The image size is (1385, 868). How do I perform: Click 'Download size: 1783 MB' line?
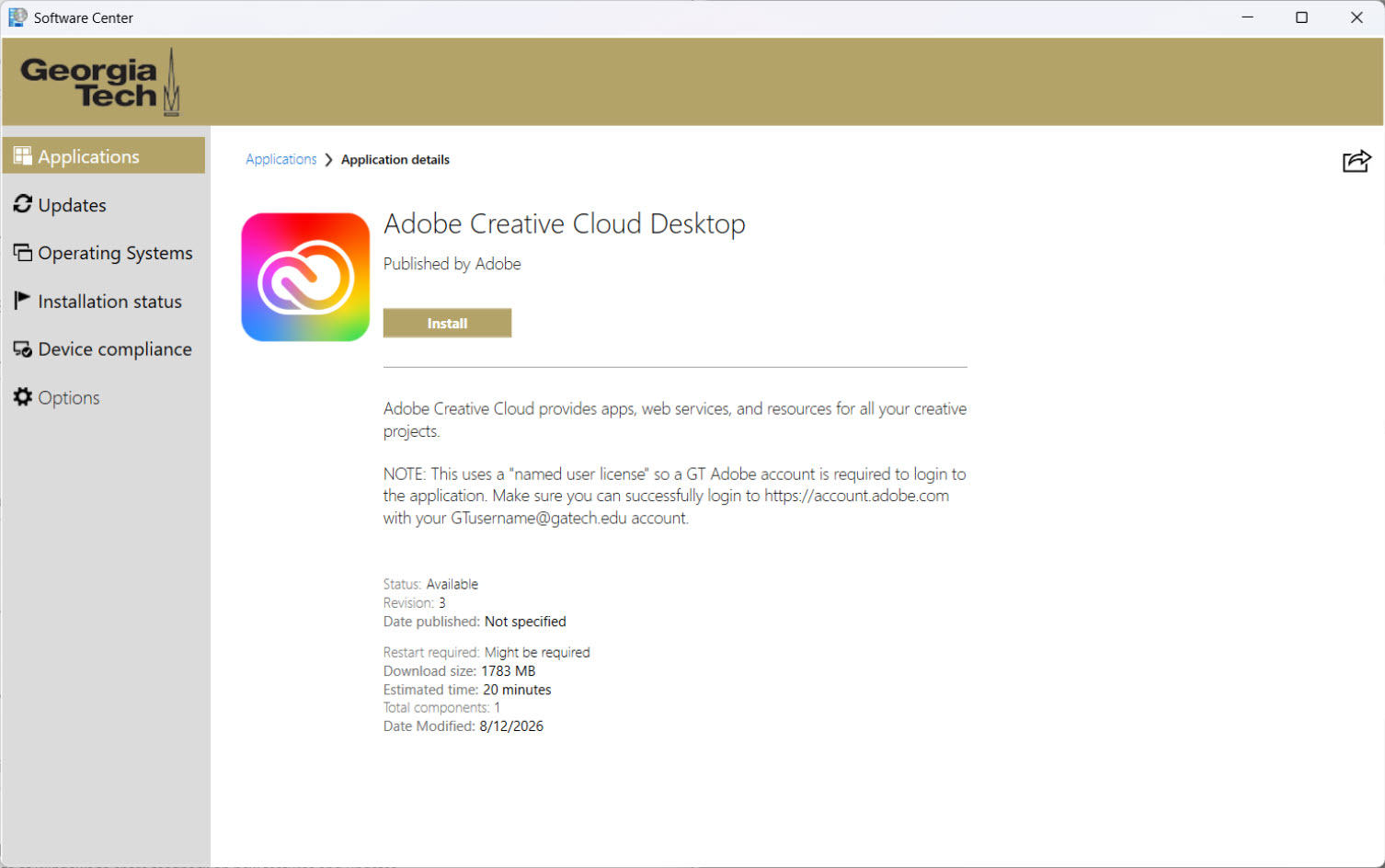pyautogui.click(x=459, y=670)
